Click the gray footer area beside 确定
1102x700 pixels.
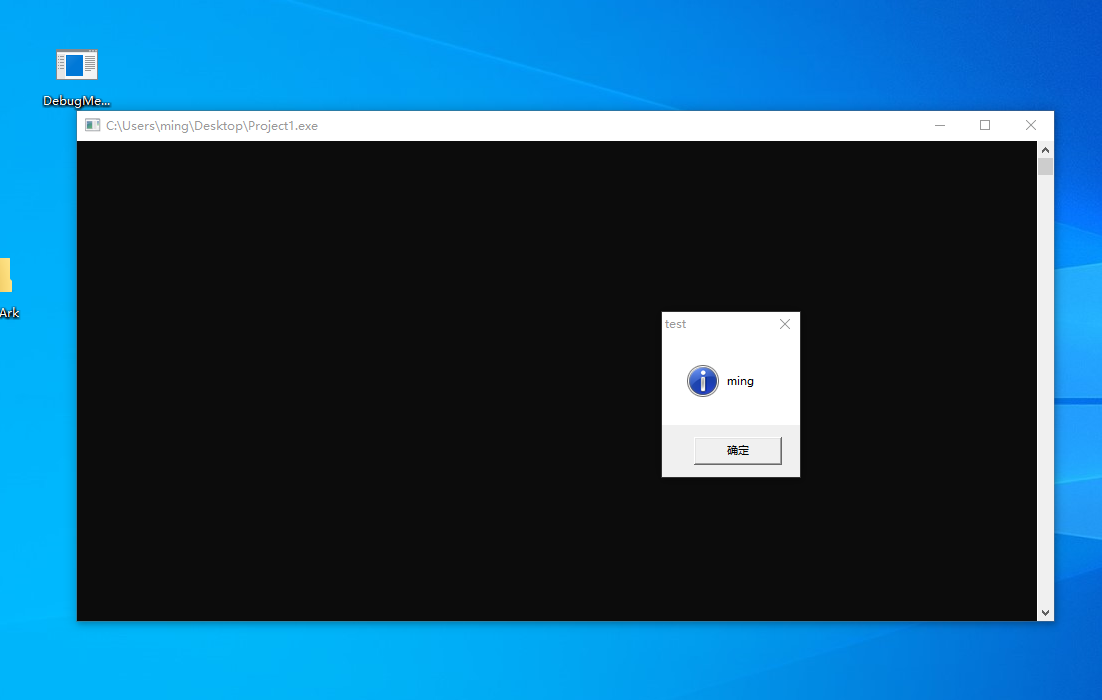click(x=677, y=451)
